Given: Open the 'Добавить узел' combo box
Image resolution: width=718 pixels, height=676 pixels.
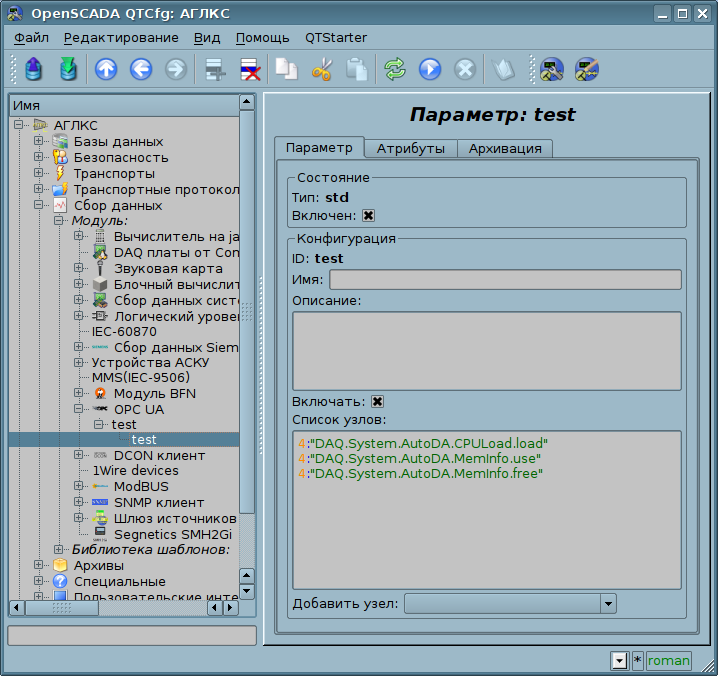Looking at the screenshot, I should (x=510, y=603).
